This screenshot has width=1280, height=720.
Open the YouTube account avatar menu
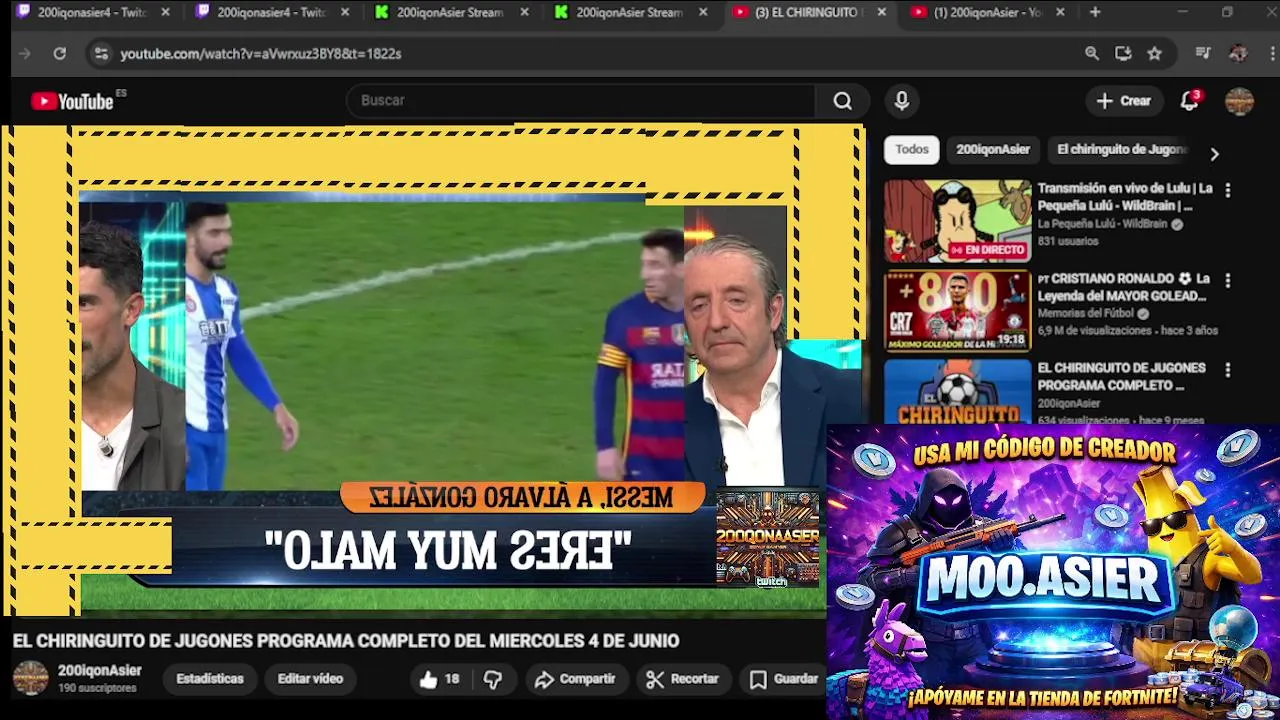[x=1240, y=101]
